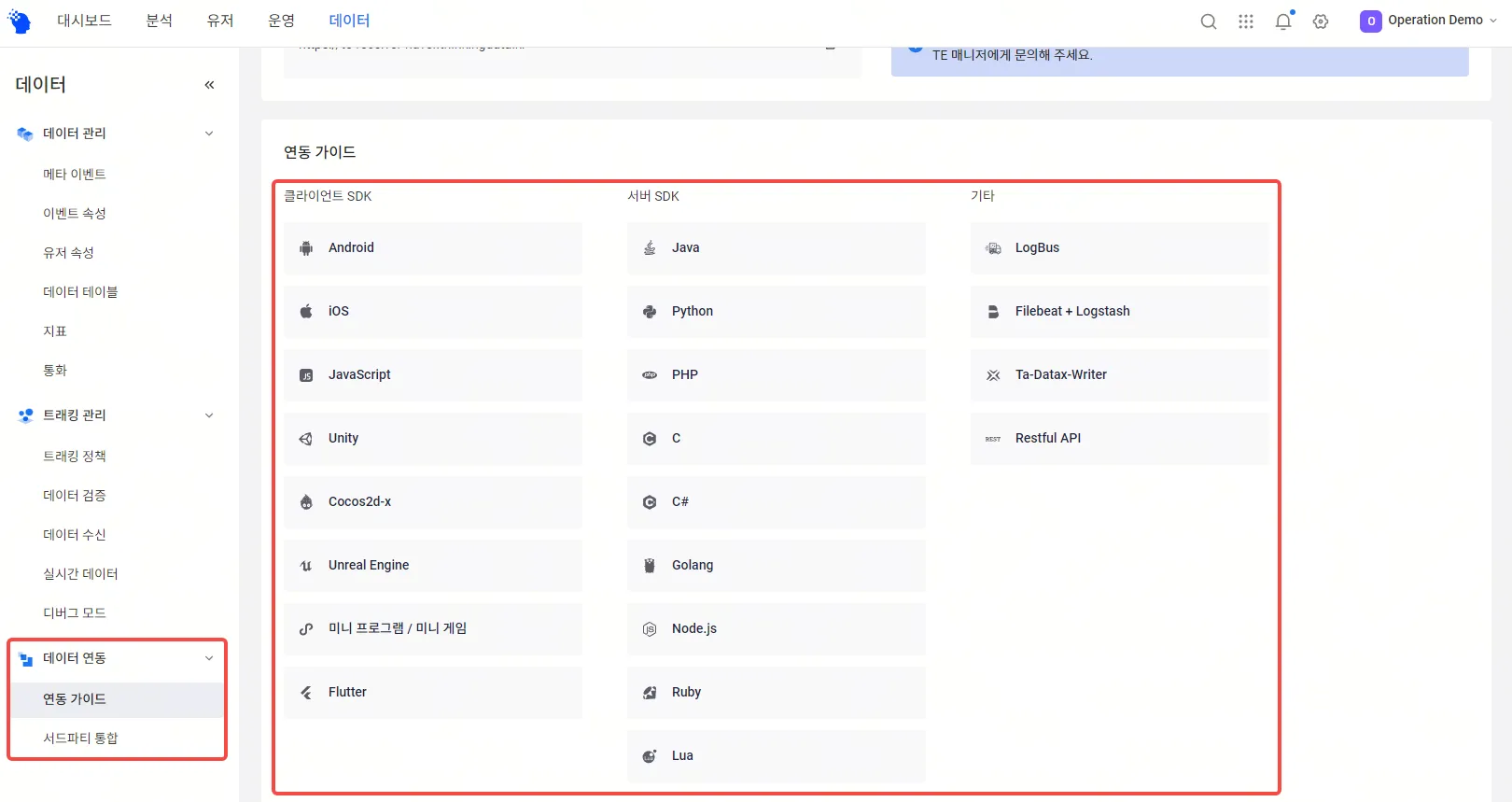Open the Unreal Engine SDK guide label
1512x802 pixels.
(x=369, y=566)
